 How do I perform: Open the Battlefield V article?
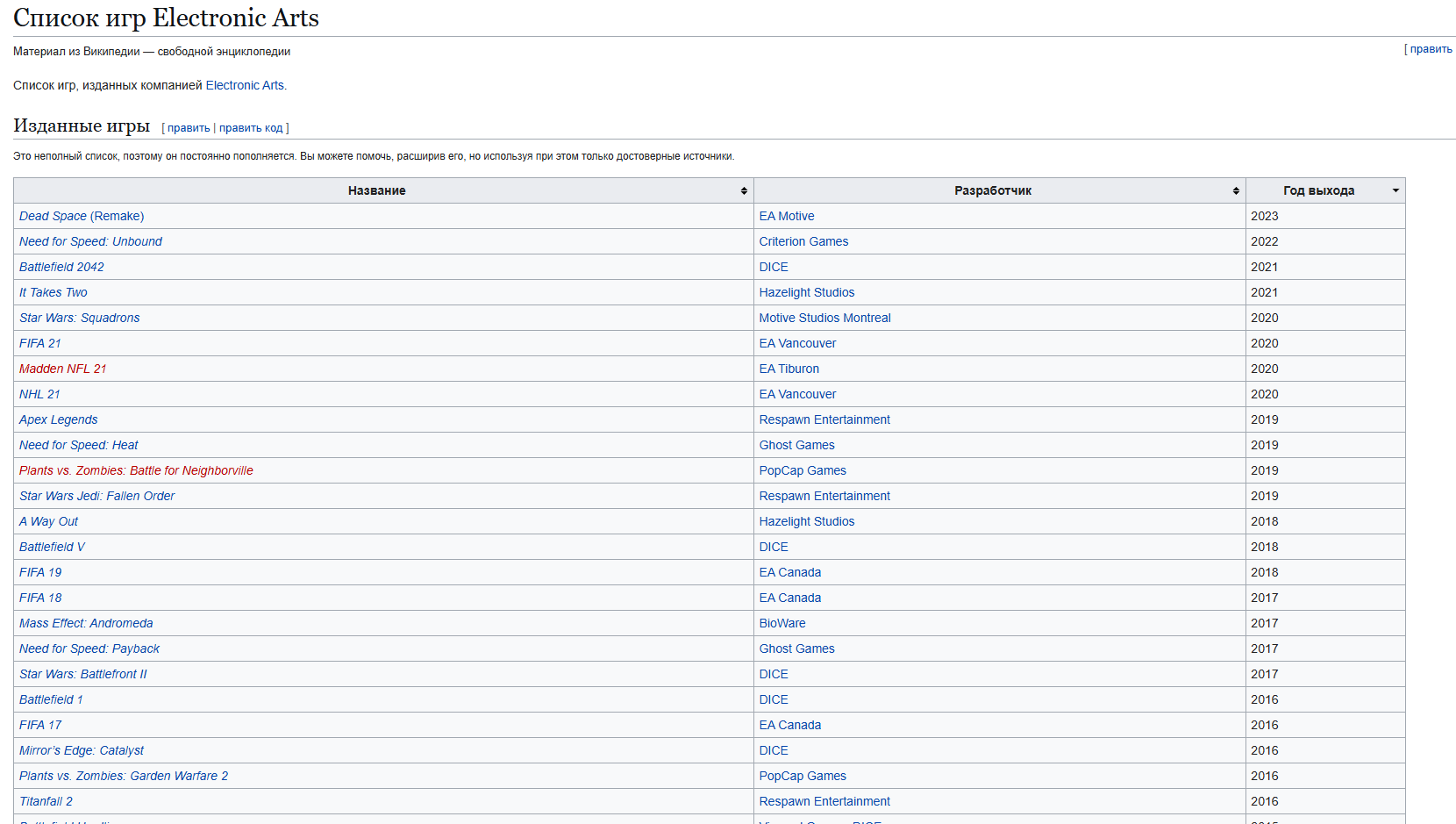[x=53, y=547]
